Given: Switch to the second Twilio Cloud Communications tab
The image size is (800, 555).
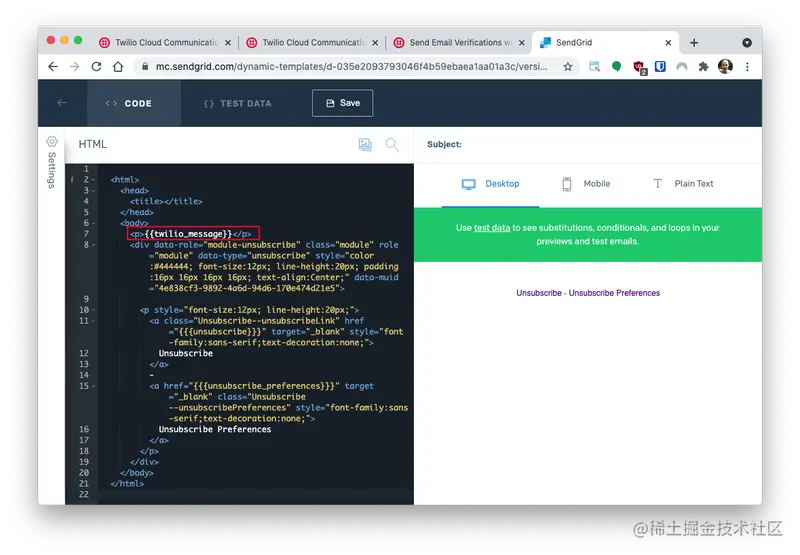Looking at the screenshot, I should tap(312, 43).
